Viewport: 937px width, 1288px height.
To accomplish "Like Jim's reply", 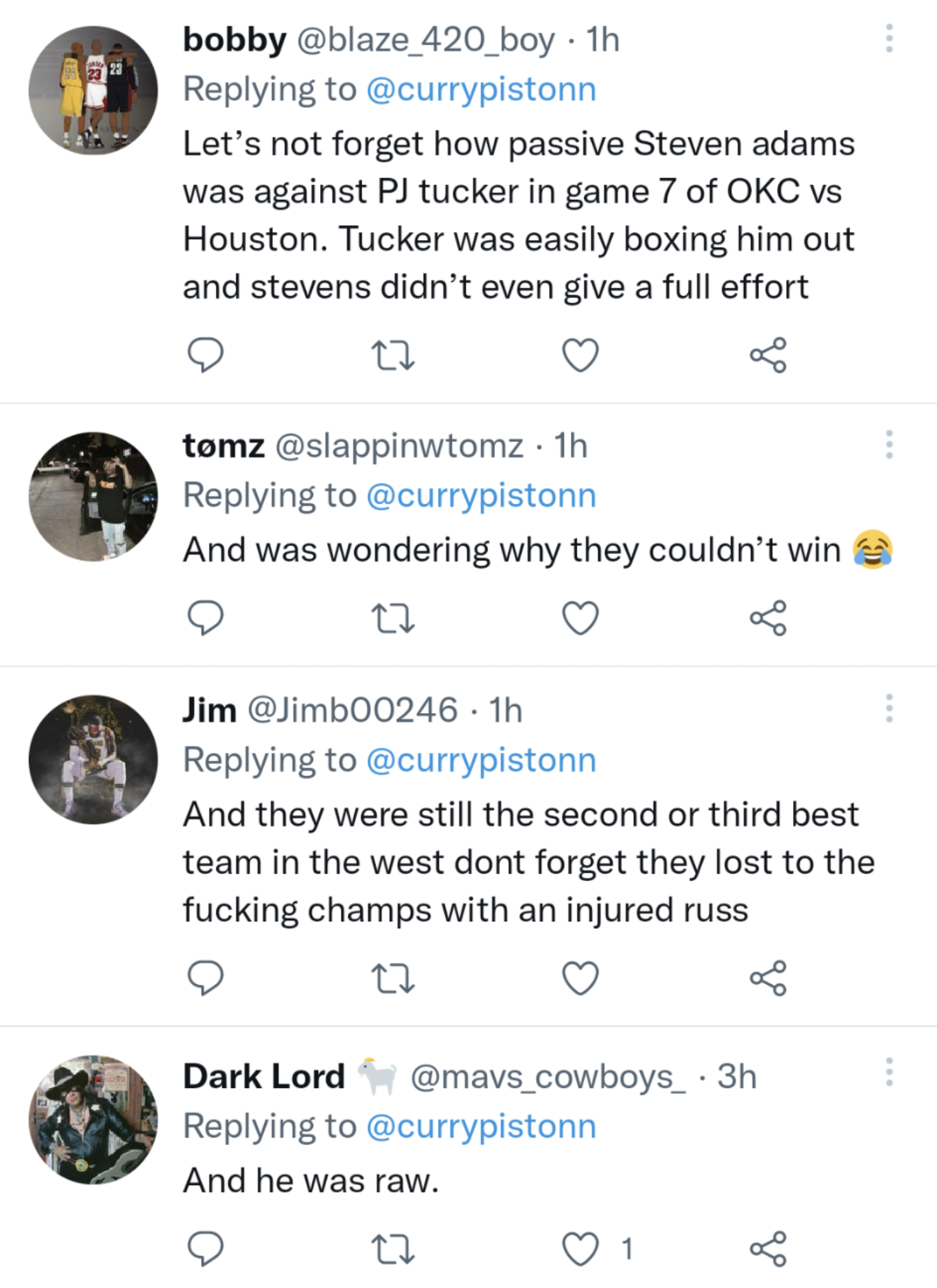I will tap(581, 975).
